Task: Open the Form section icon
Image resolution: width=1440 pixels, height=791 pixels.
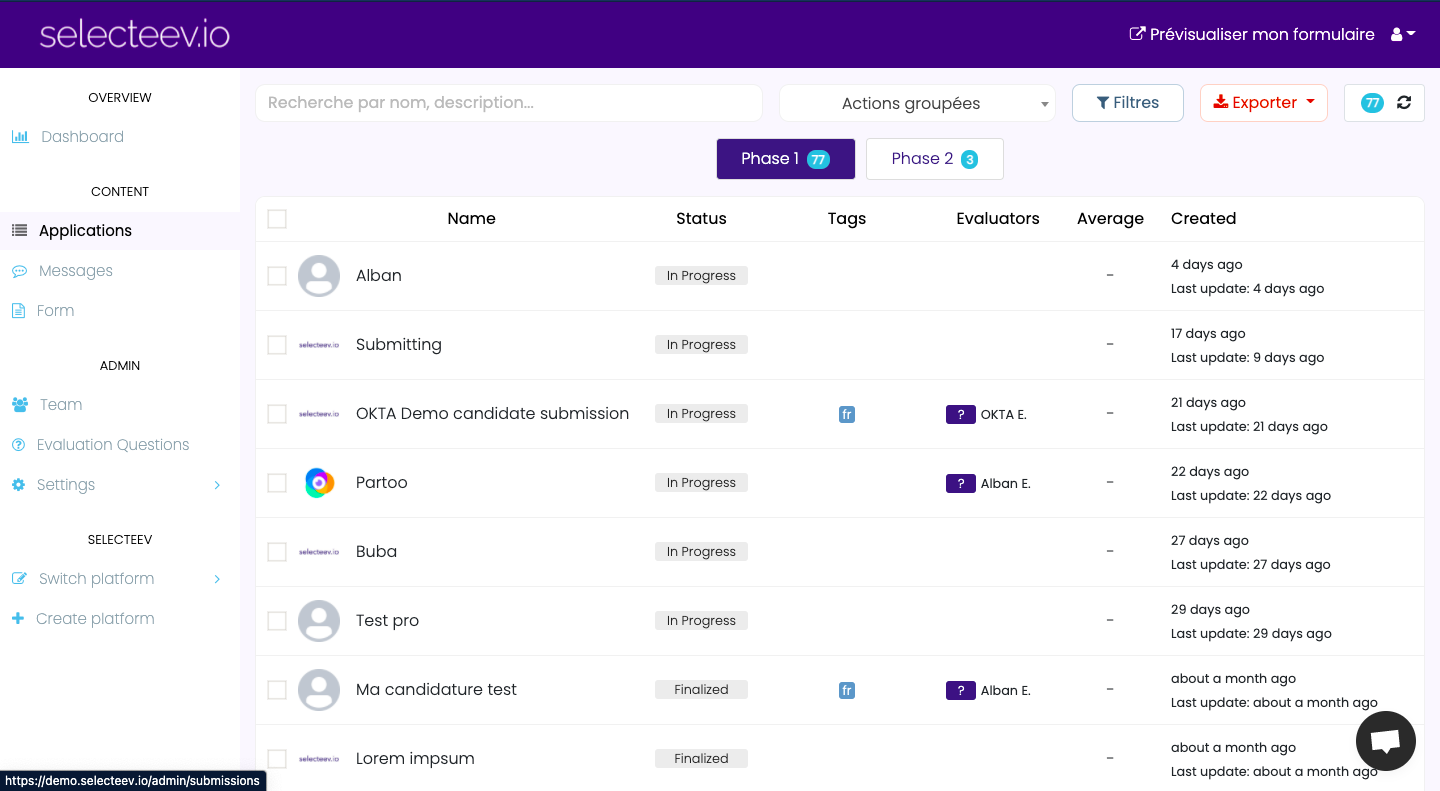Action: pyautogui.click(x=19, y=310)
